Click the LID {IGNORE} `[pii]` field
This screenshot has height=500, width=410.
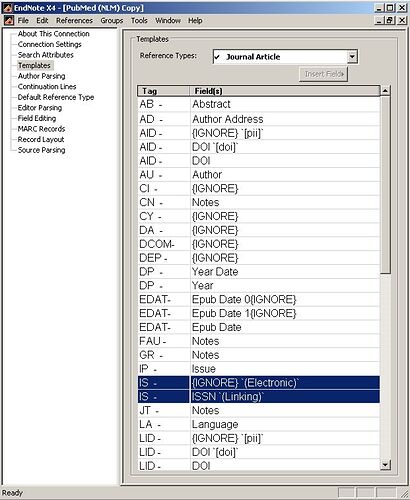285,438
